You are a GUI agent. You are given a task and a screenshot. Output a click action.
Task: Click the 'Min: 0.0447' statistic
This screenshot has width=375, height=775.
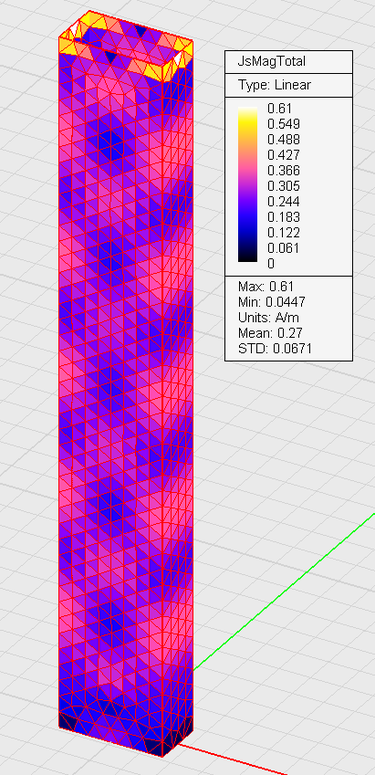(271, 301)
